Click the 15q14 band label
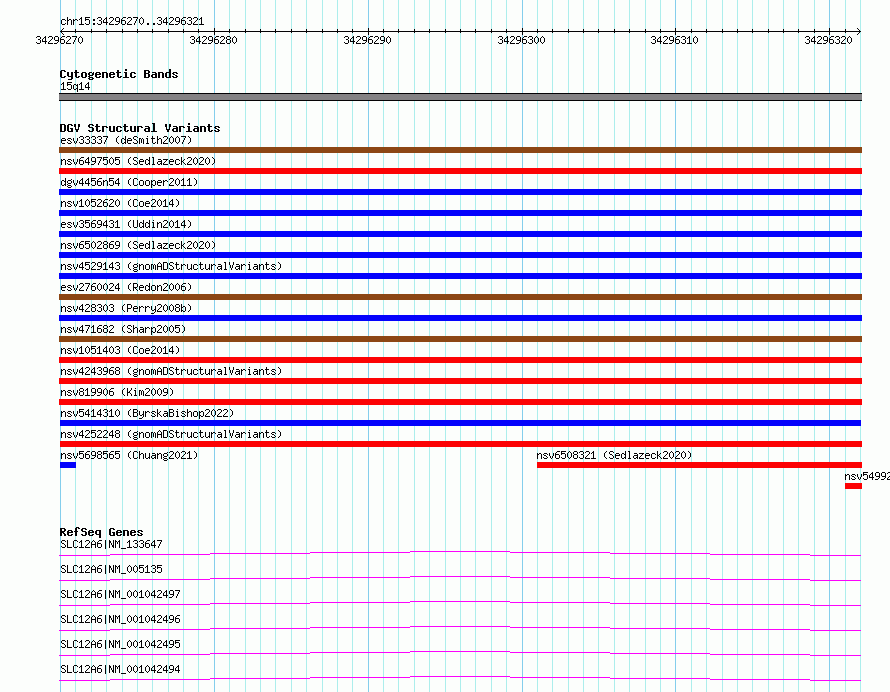This screenshot has width=890, height=692. point(75,86)
